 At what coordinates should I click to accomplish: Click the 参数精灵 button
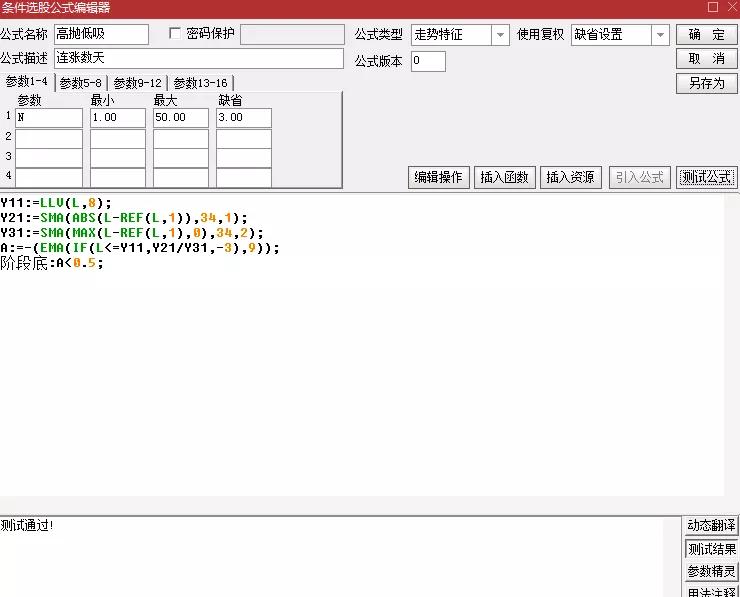tap(711, 572)
